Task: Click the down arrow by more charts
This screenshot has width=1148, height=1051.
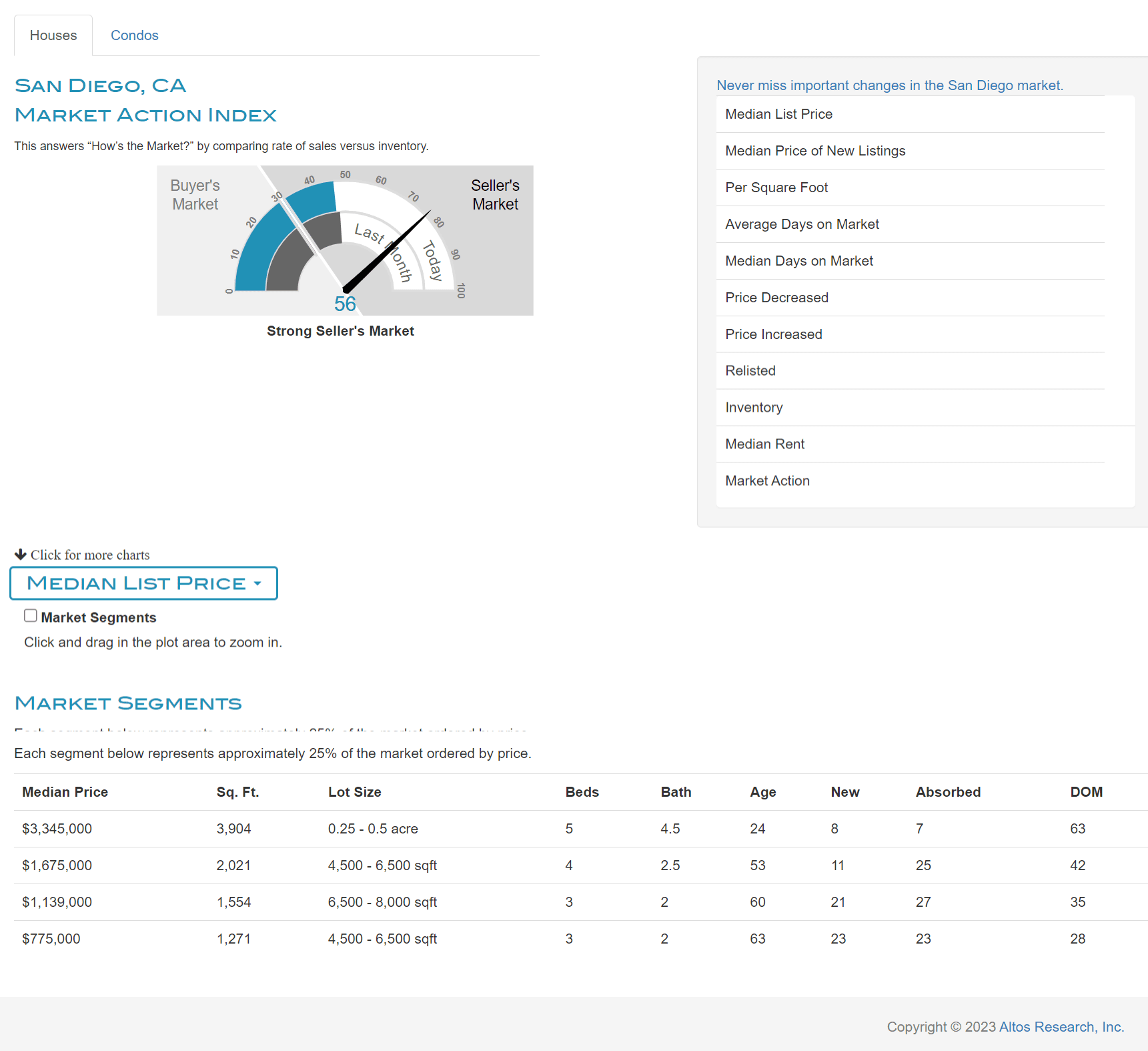Action: click(21, 555)
